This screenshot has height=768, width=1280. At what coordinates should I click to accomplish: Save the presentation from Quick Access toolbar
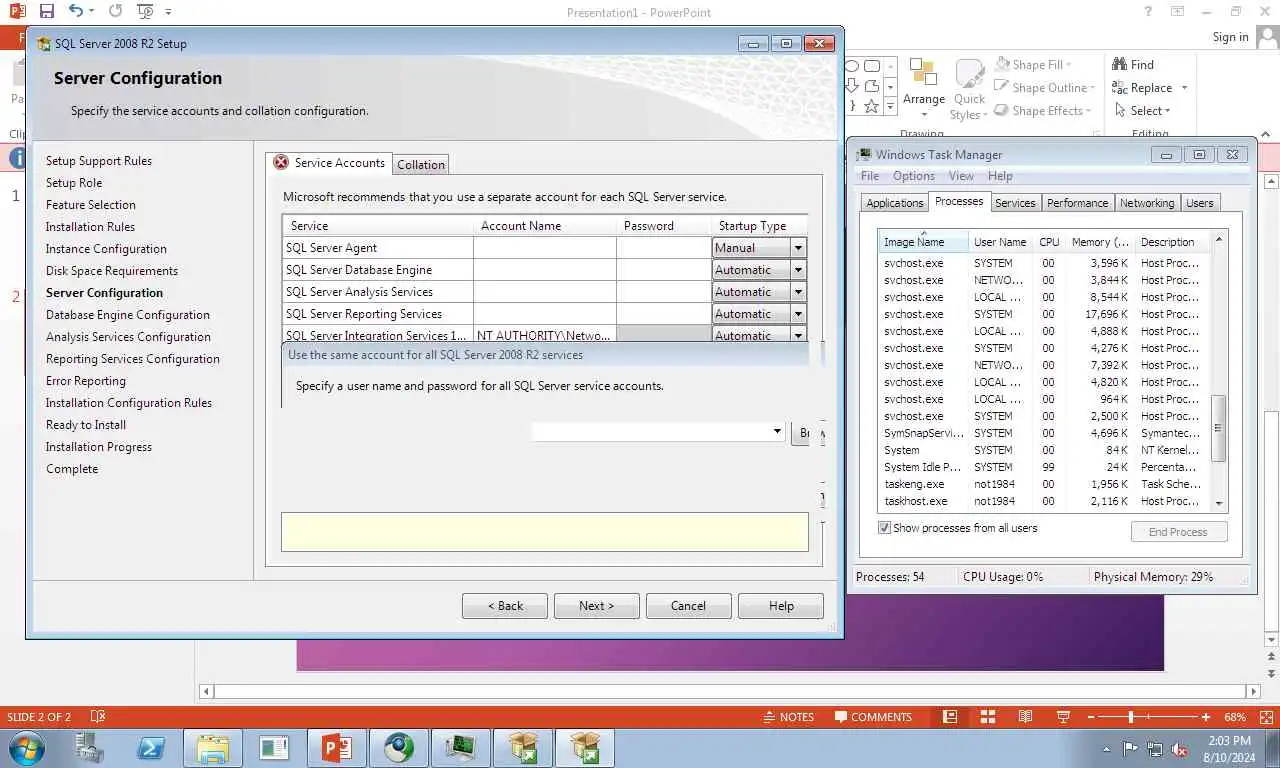tap(47, 11)
